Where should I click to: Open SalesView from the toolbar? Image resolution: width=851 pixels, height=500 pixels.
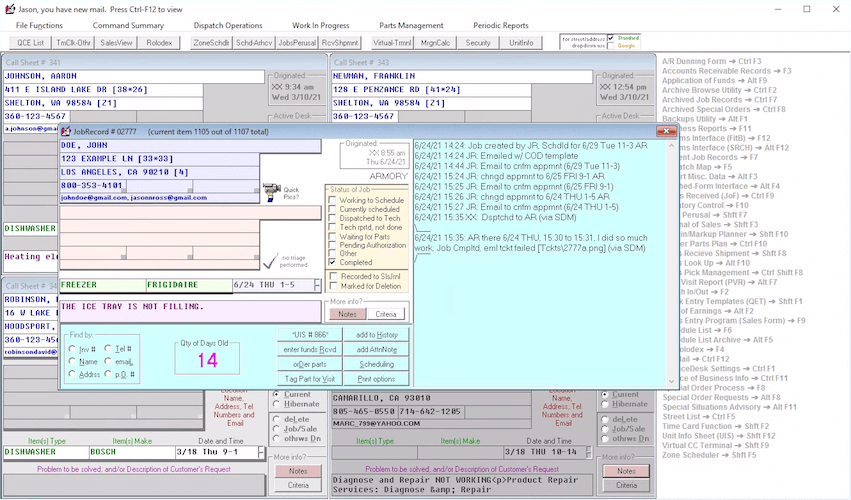tap(116, 43)
